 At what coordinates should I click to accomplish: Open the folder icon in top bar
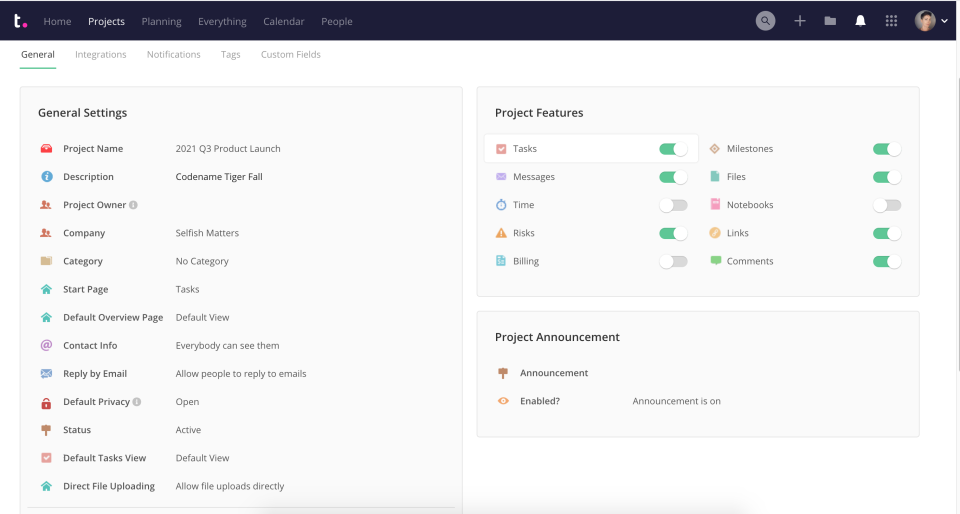pos(830,21)
